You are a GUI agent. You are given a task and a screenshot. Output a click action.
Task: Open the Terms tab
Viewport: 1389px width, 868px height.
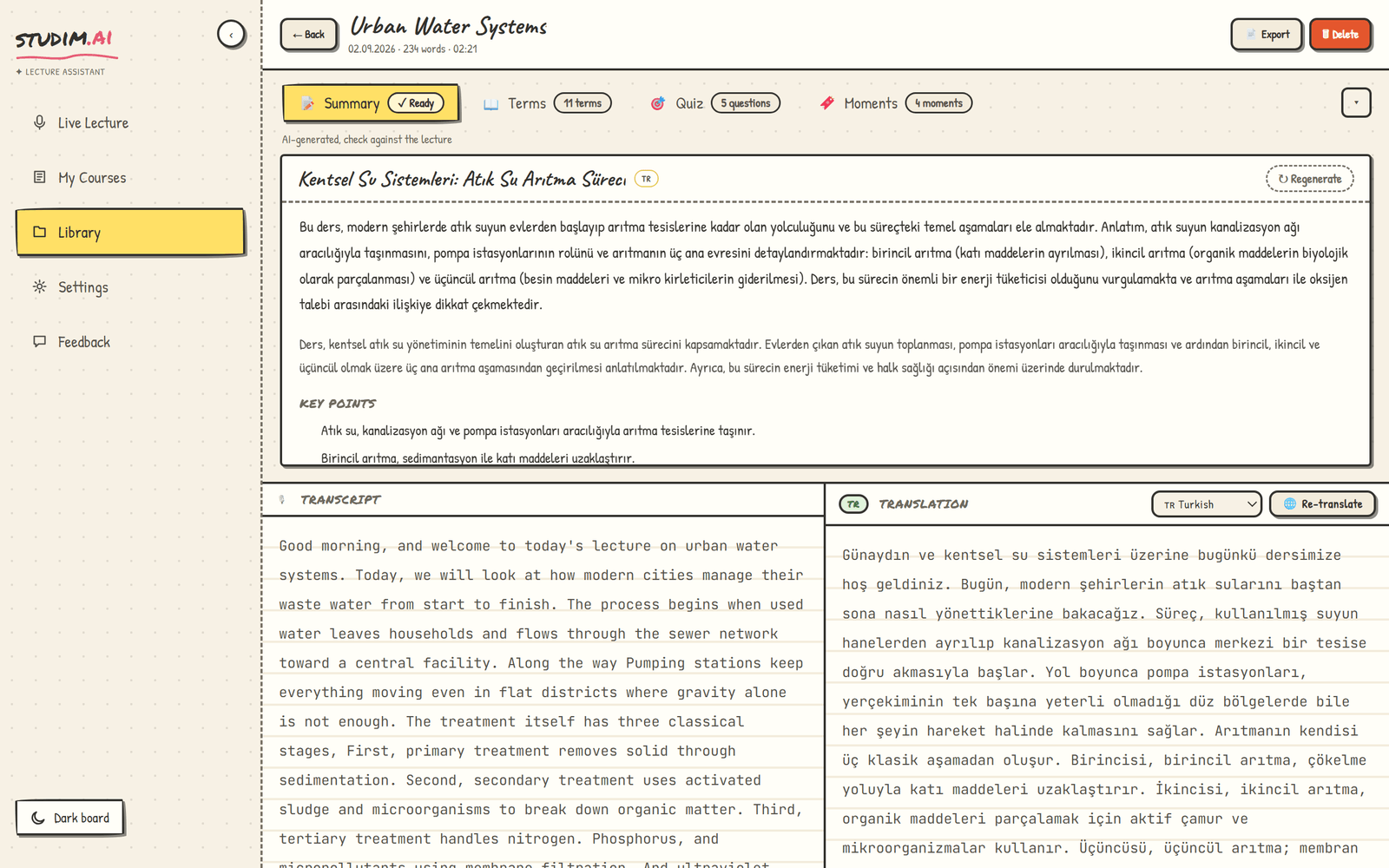click(548, 103)
